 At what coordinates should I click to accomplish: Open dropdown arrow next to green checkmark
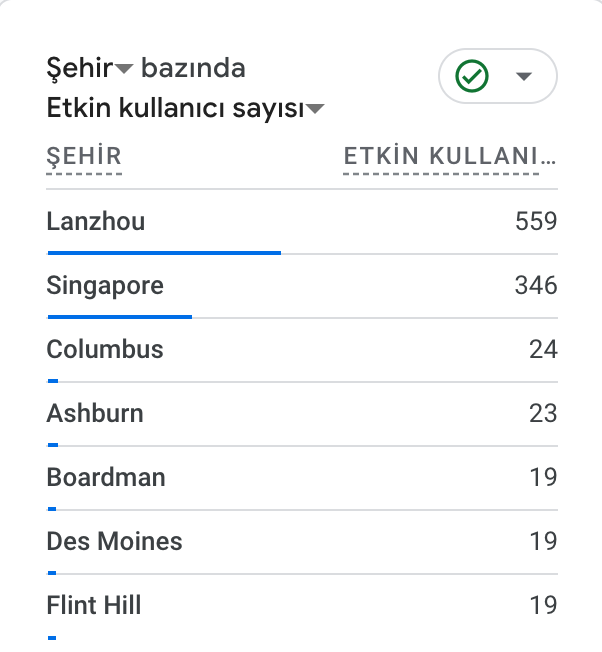tap(523, 77)
